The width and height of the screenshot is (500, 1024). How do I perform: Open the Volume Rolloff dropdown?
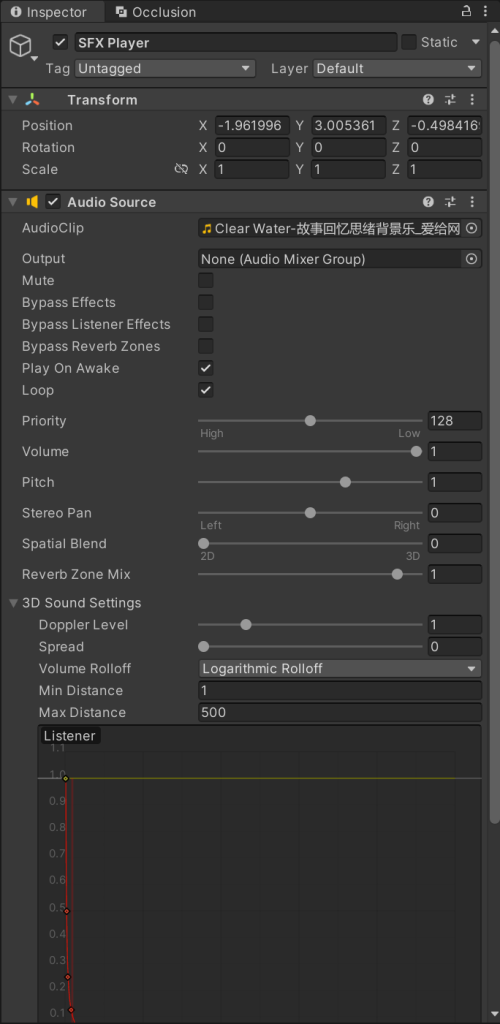(339, 669)
